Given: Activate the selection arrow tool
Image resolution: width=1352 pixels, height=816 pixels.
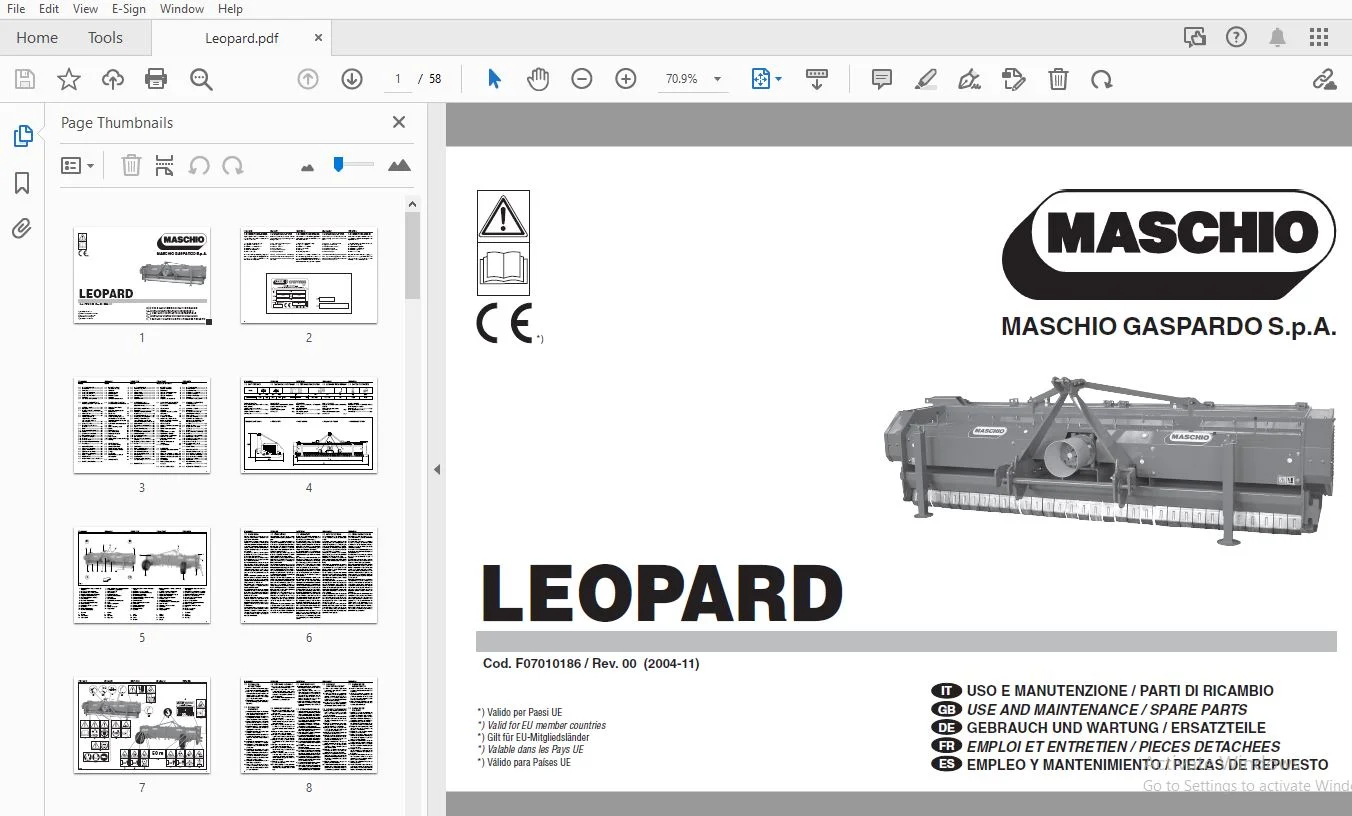Looking at the screenshot, I should (x=494, y=79).
